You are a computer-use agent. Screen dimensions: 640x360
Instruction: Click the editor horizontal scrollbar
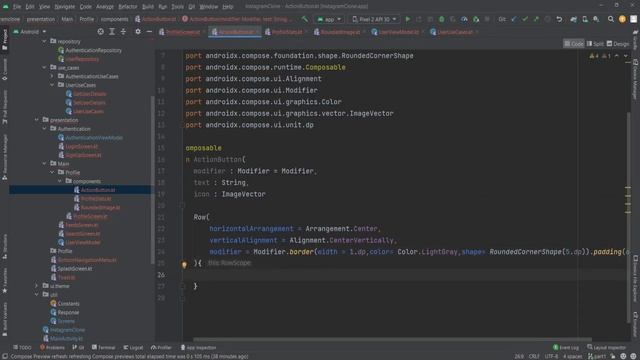(x=392, y=339)
